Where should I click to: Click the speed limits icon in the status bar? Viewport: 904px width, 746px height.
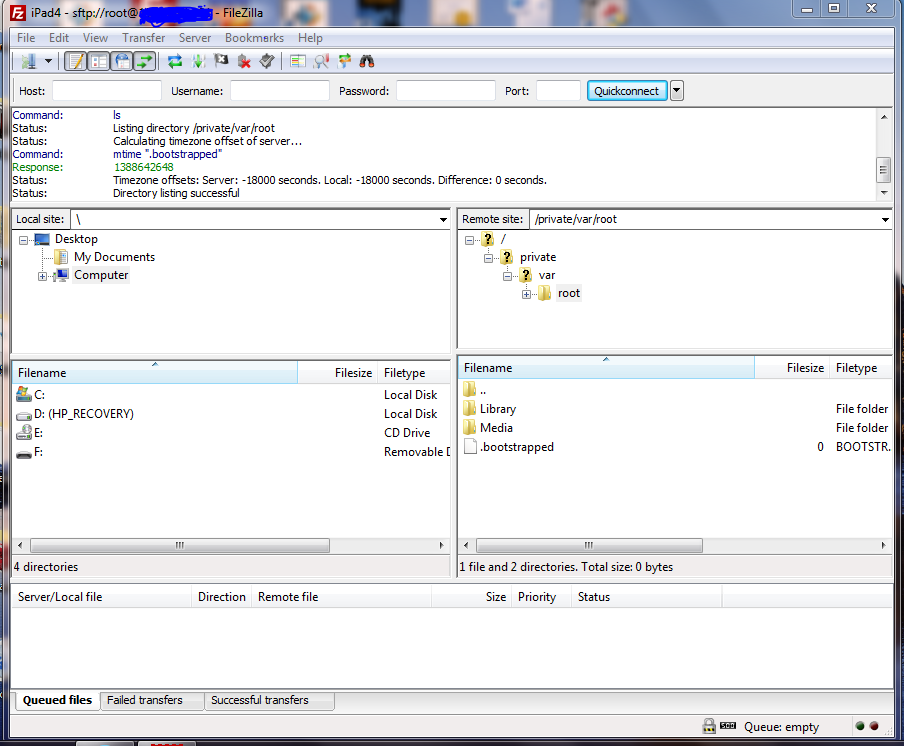point(728,726)
